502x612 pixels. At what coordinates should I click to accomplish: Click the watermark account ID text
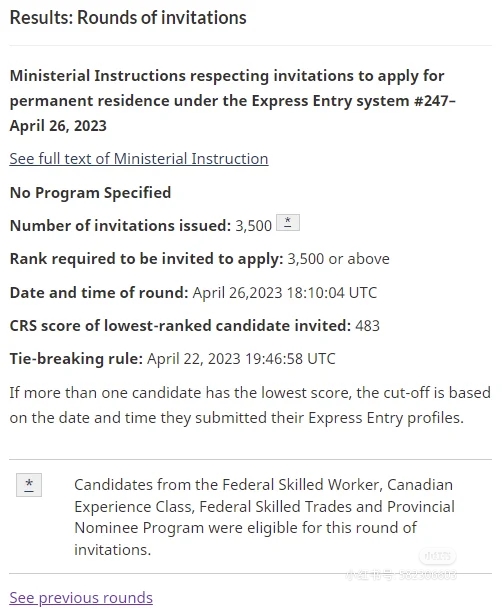(x=401, y=575)
